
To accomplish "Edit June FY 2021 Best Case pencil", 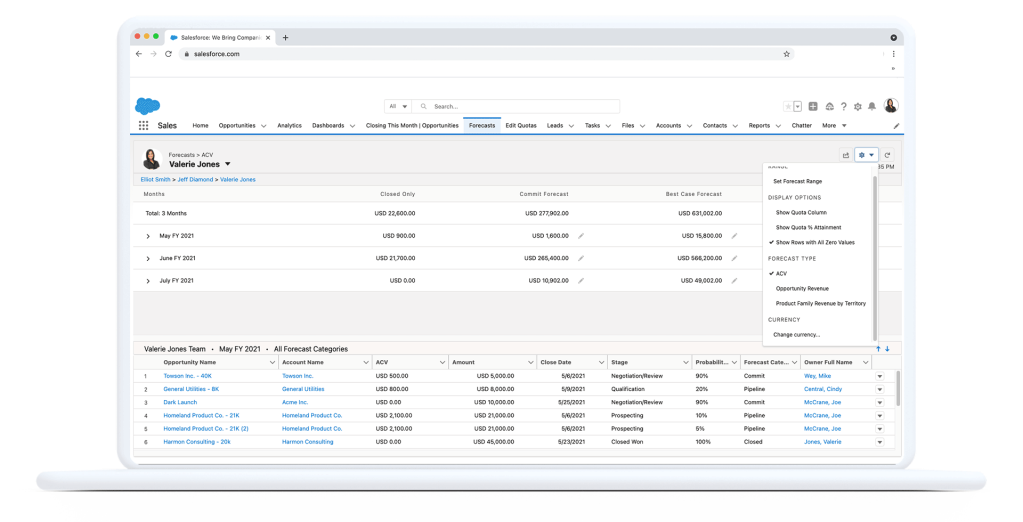I will 734,258.
